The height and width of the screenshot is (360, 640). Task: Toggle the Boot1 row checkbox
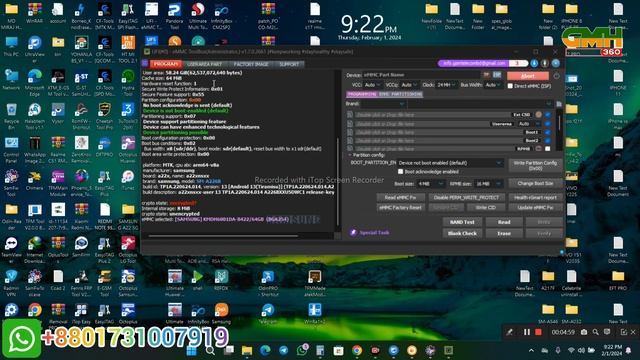coord(548,132)
